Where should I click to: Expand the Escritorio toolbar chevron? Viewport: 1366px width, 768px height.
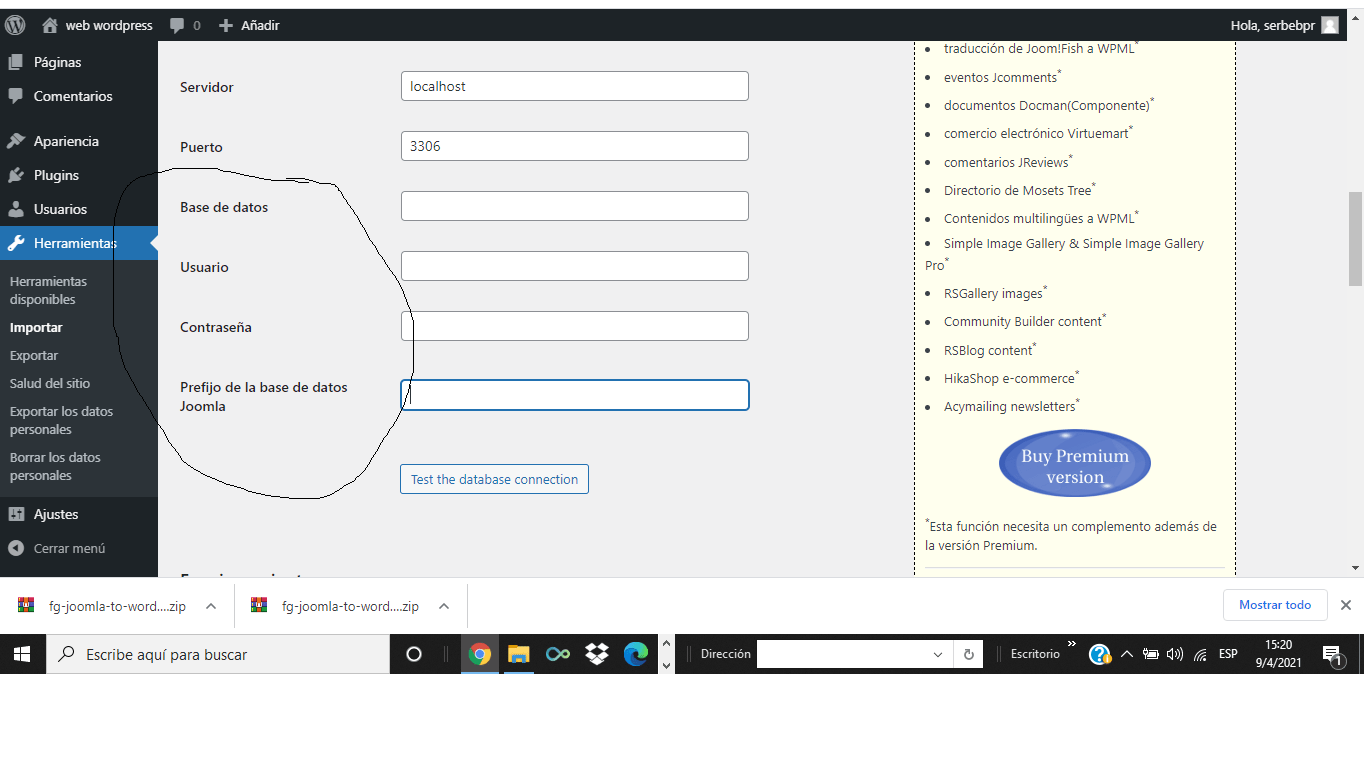point(1072,645)
